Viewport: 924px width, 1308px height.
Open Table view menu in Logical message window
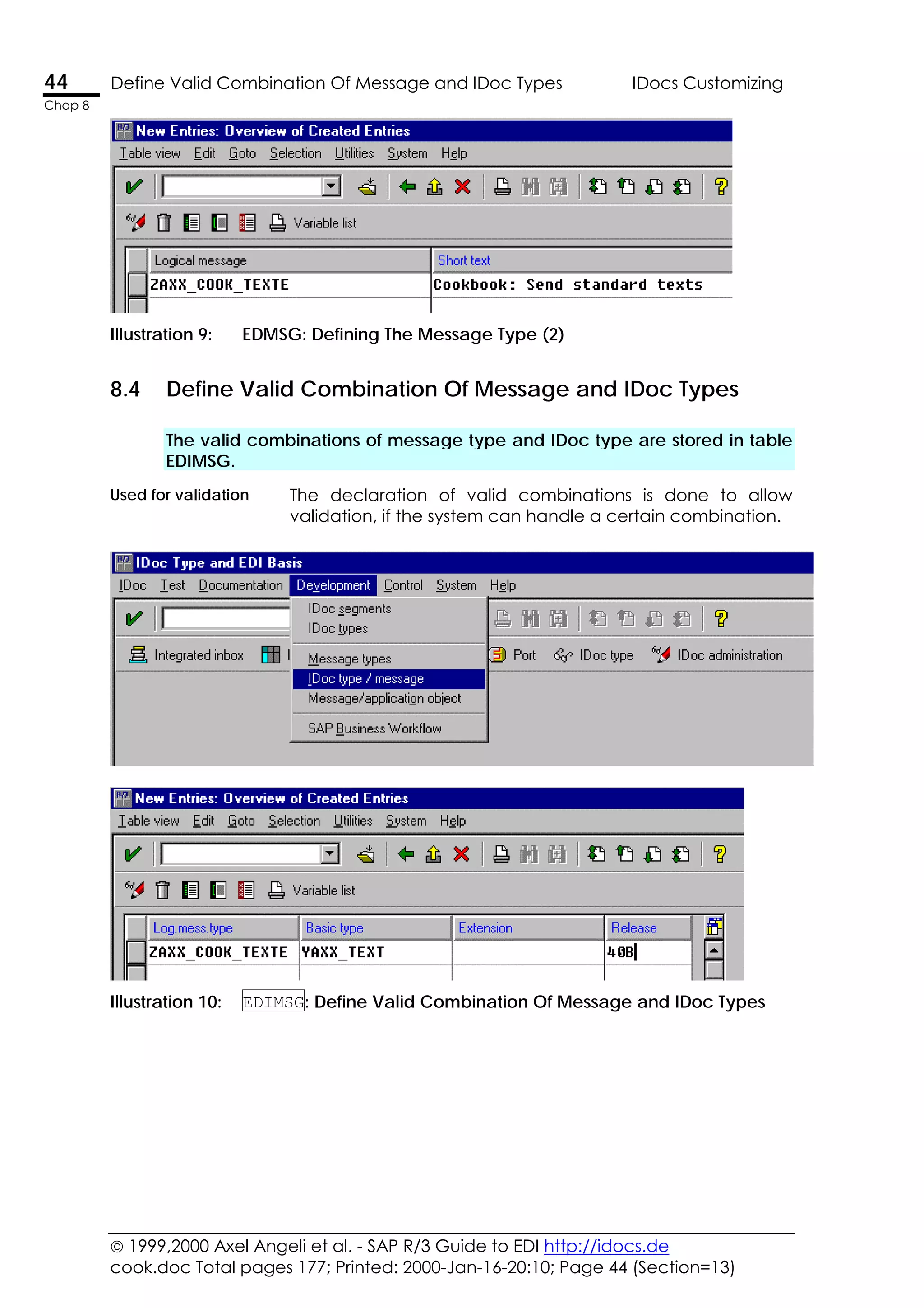150,153
